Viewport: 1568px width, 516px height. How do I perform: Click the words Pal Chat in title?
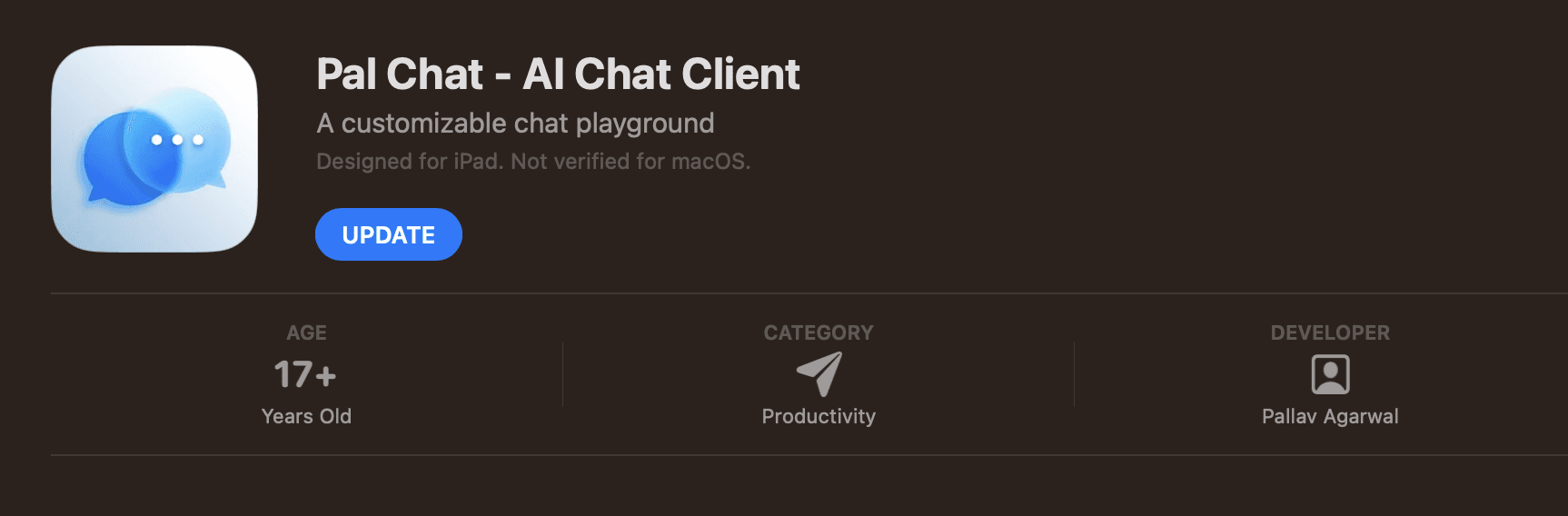tap(400, 74)
